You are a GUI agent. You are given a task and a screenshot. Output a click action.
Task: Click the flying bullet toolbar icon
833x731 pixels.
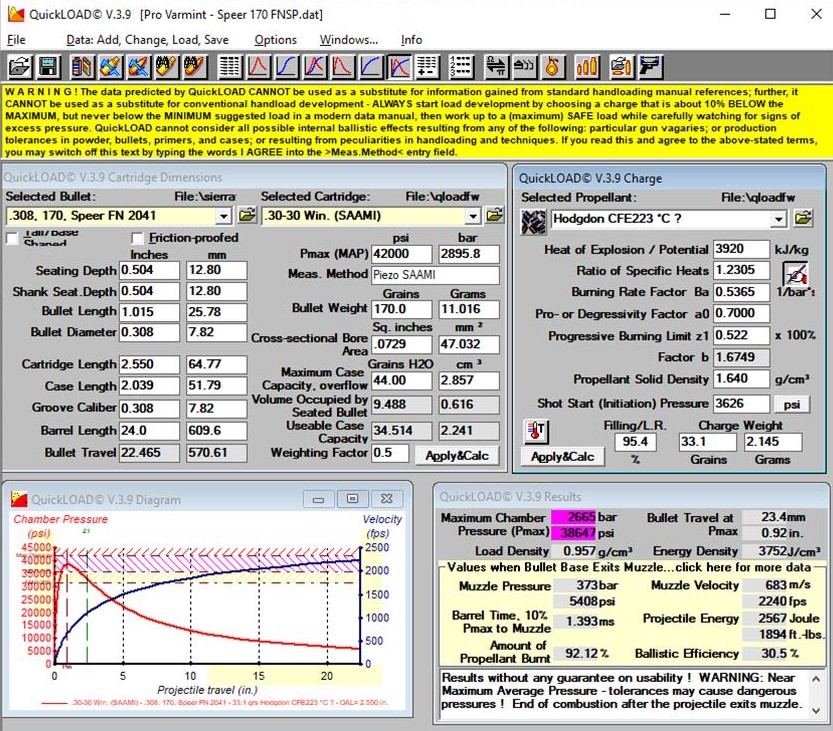[x=524, y=67]
